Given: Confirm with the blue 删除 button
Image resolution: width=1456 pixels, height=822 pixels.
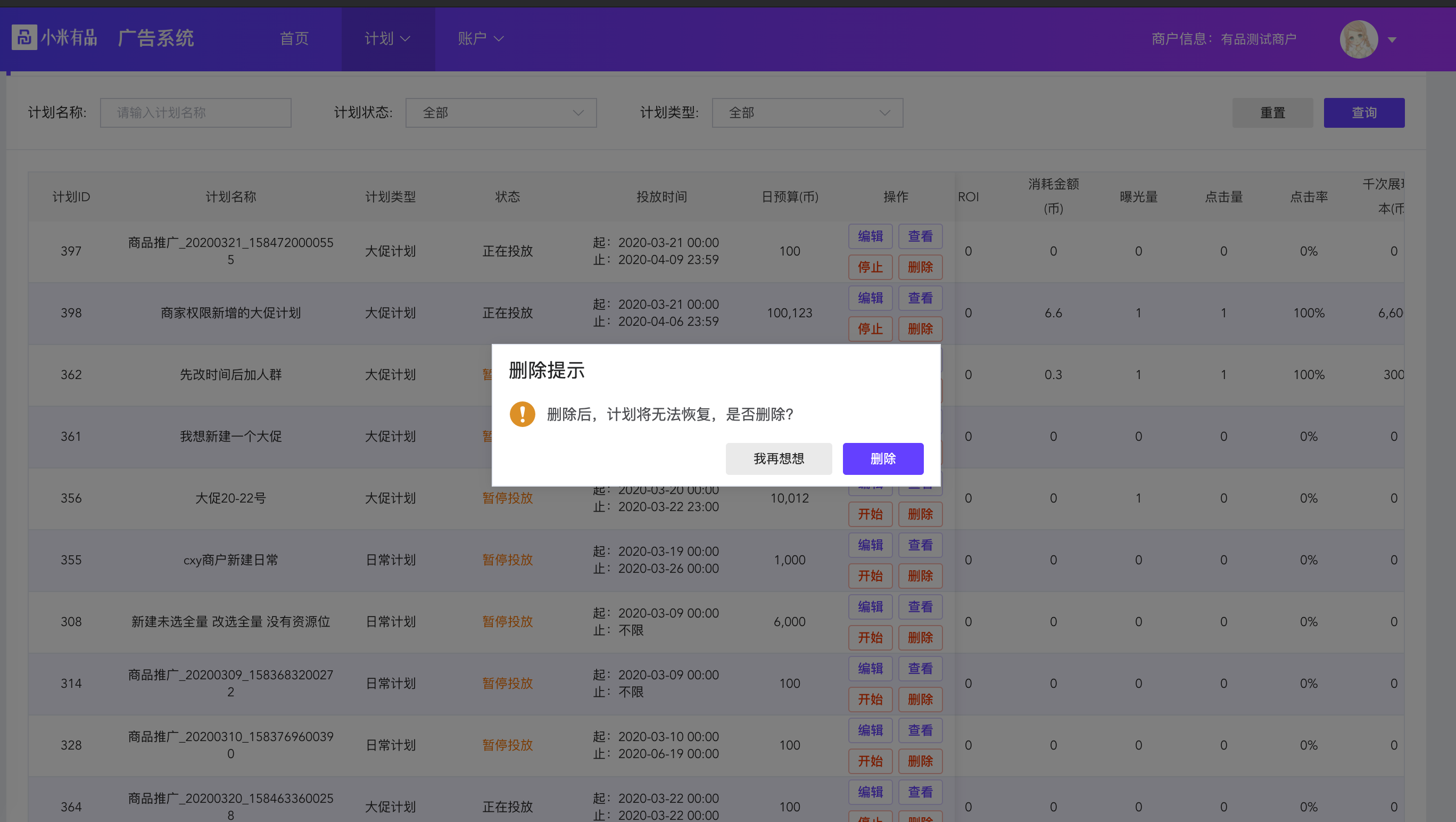Looking at the screenshot, I should pyautogui.click(x=883, y=458).
